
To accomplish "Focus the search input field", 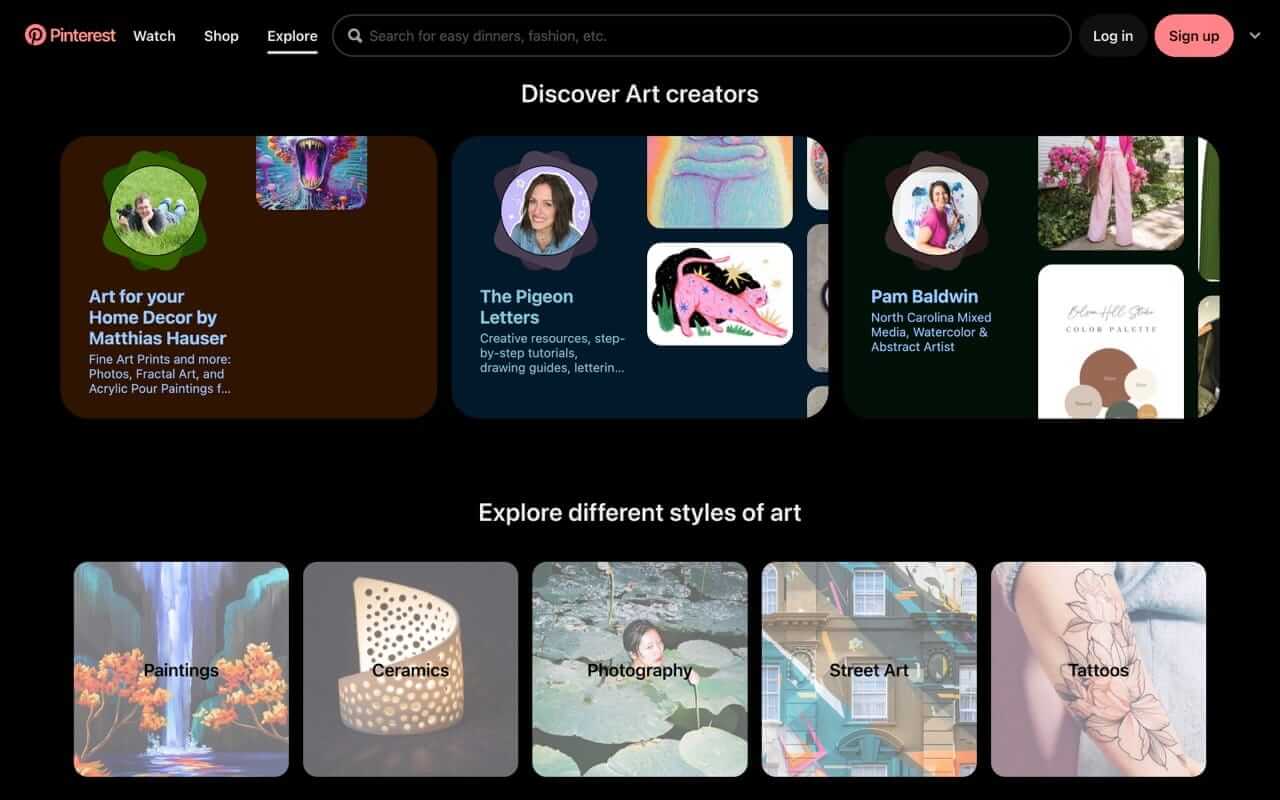I will pos(702,36).
